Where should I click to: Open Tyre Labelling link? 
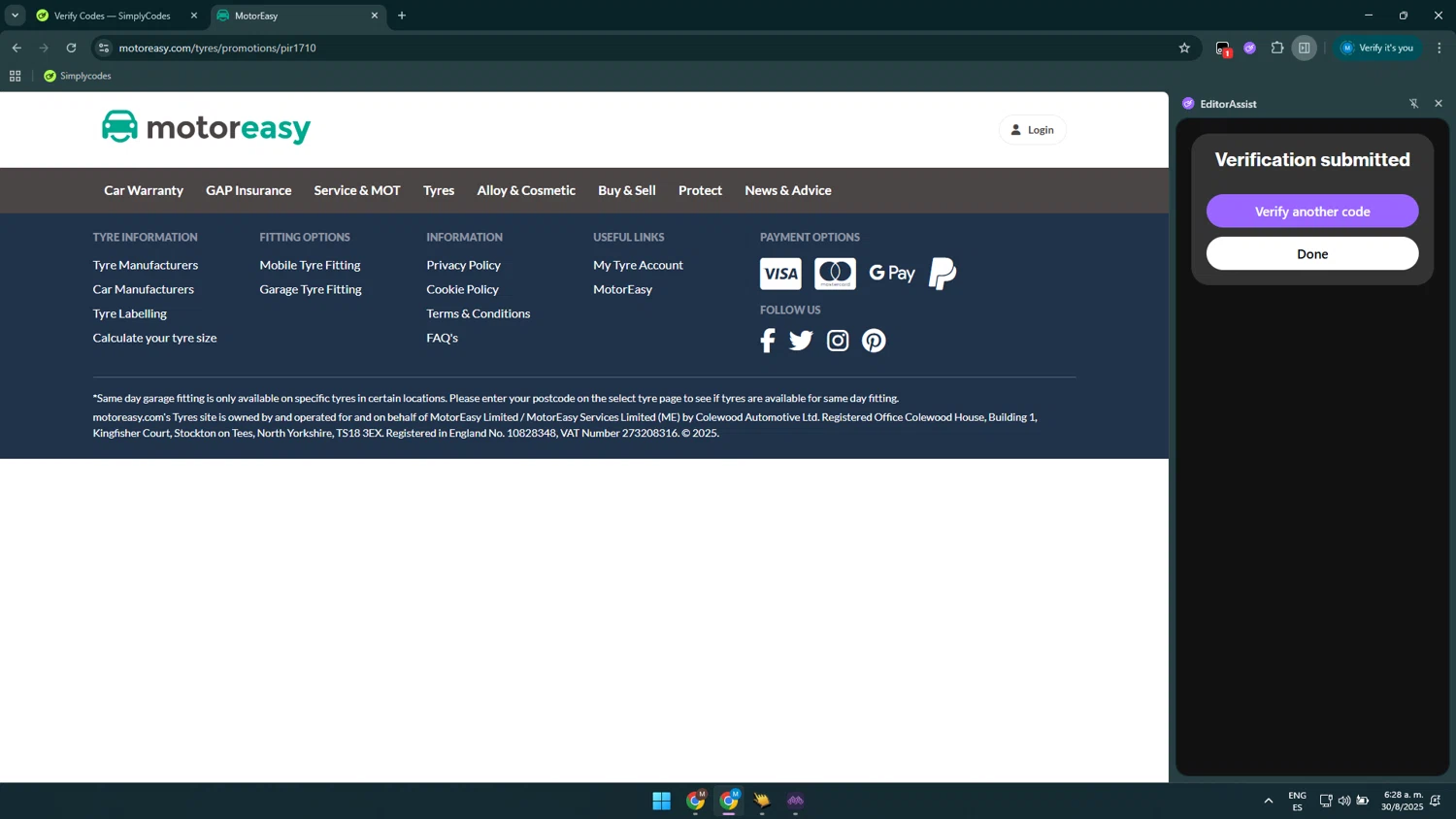point(130,313)
